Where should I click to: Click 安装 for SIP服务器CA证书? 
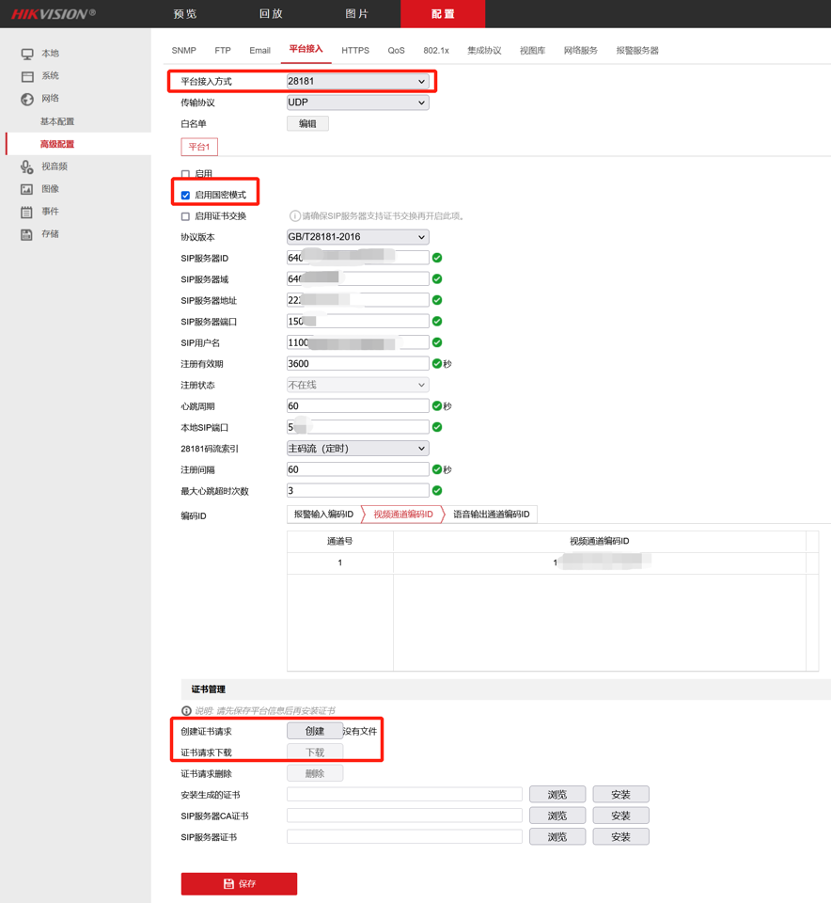point(621,816)
